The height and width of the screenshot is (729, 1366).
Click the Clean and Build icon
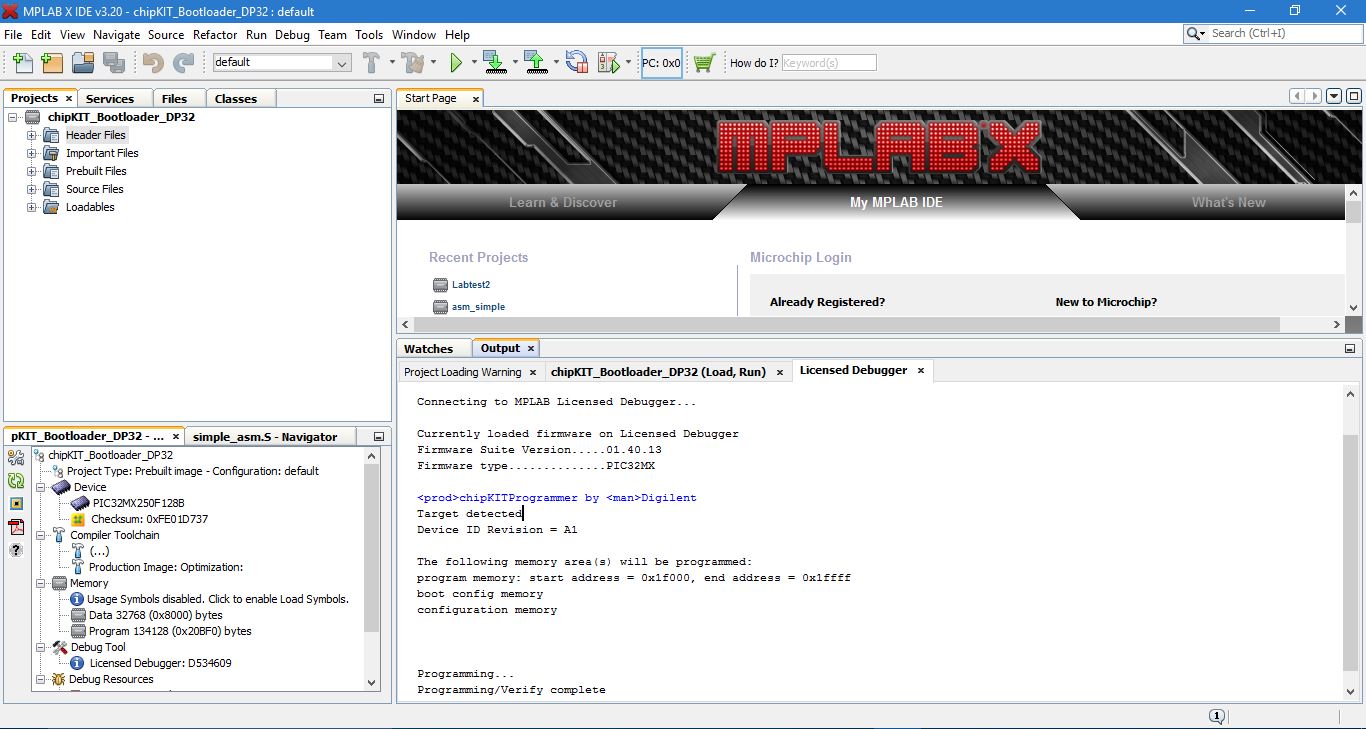[x=414, y=63]
